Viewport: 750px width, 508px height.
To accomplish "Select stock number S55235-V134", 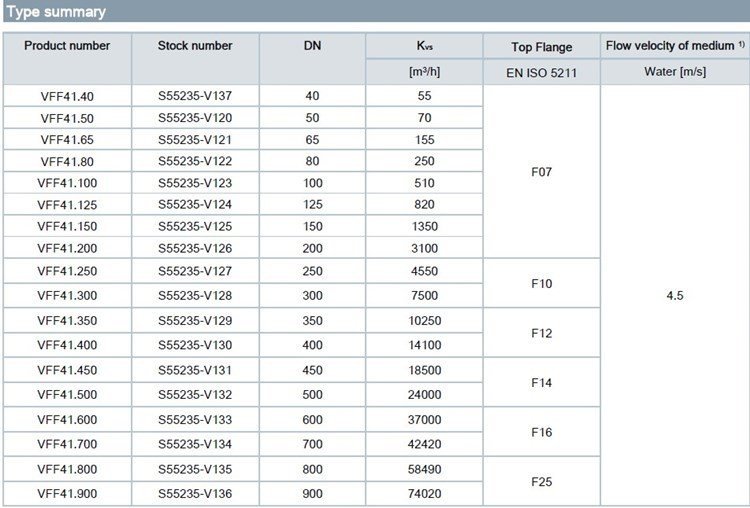I will 195,444.
